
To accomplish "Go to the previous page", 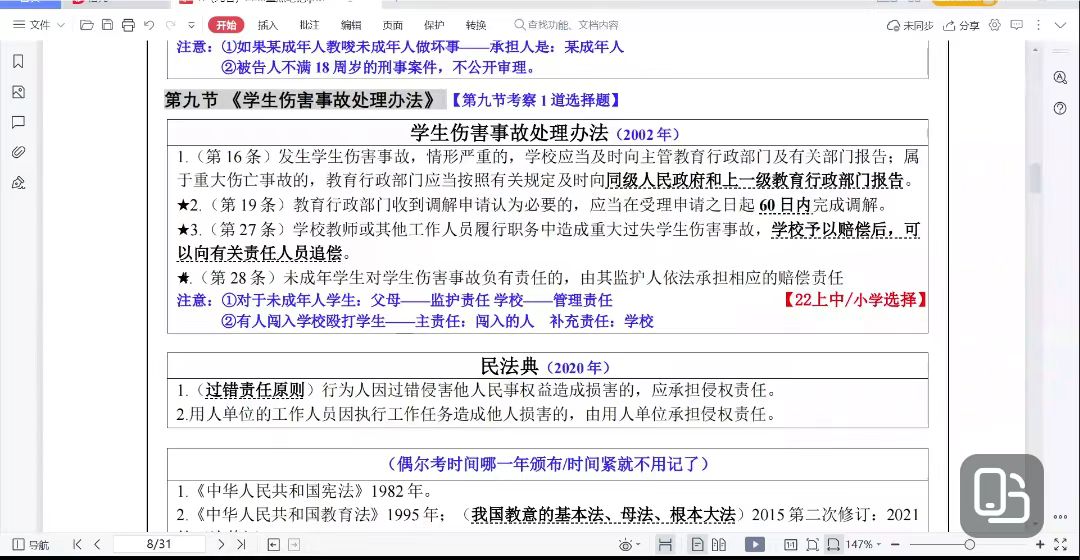I will (x=97, y=544).
